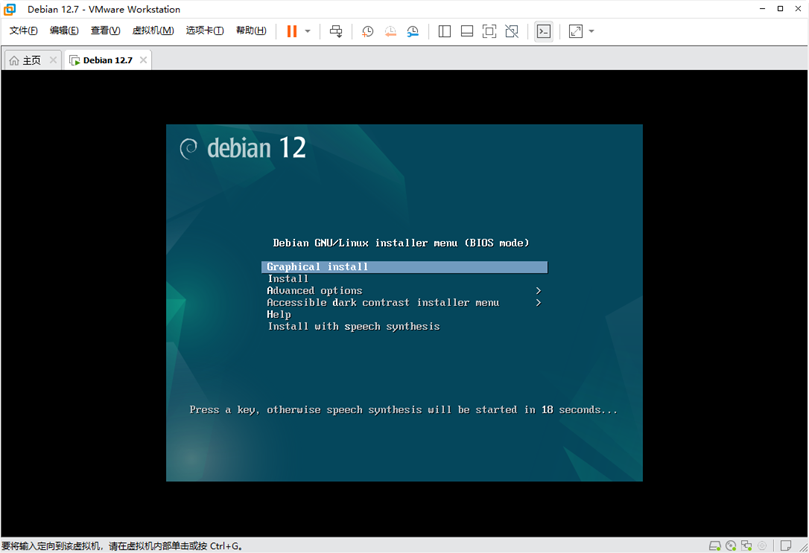Open Advanced options in installer menu
The width and height of the screenshot is (809, 553).
point(404,290)
